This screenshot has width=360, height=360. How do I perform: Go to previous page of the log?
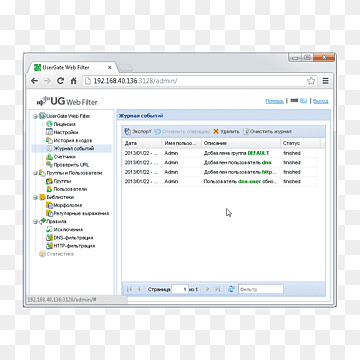[x=139, y=289]
